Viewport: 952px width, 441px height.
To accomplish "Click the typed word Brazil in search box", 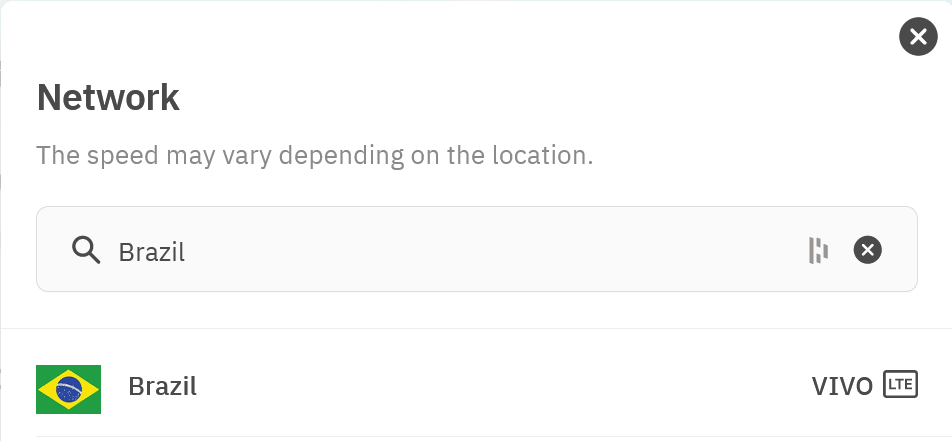I will (x=152, y=251).
